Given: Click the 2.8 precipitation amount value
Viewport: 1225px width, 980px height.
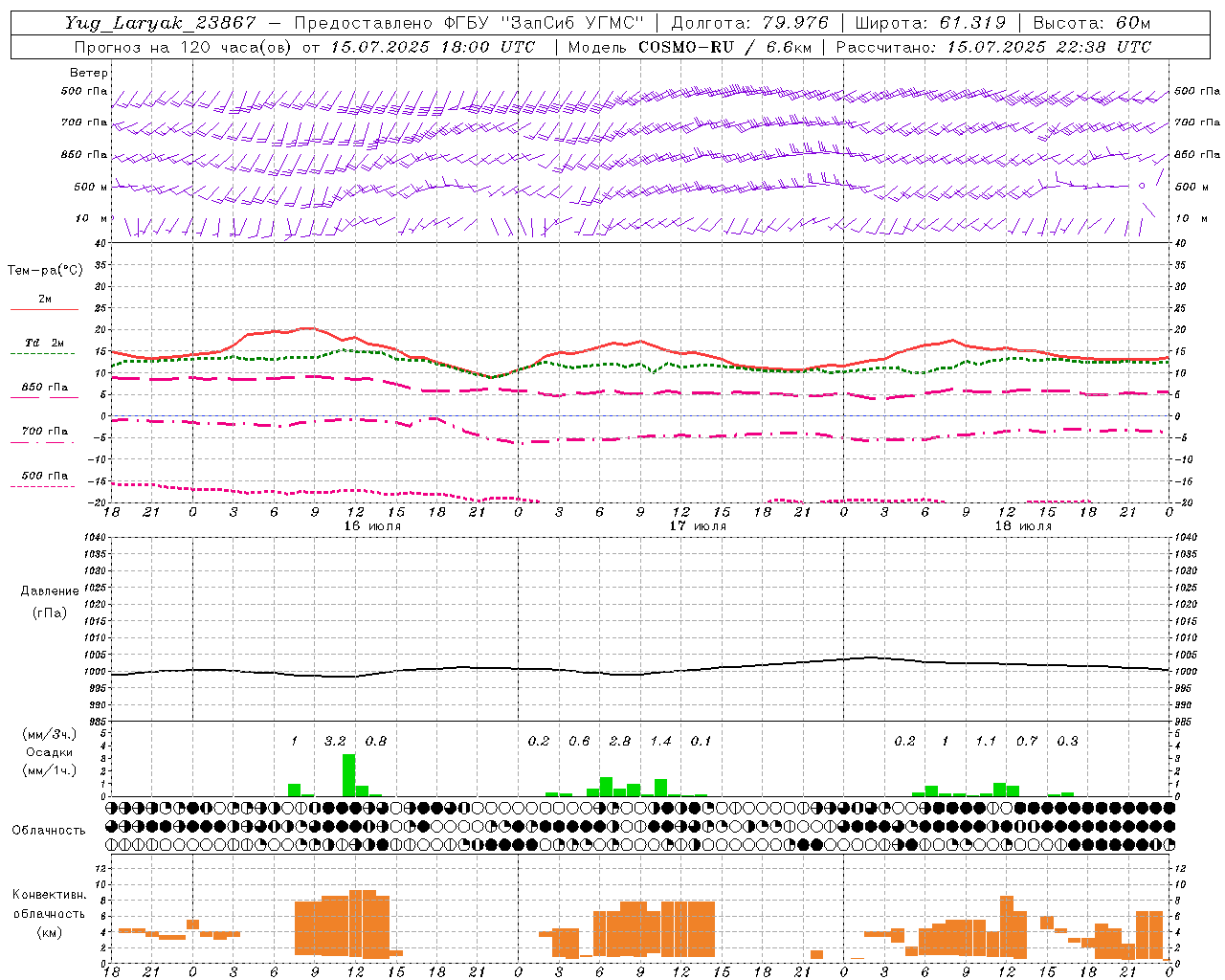Looking at the screenshot, I should (x=620, y=741).
